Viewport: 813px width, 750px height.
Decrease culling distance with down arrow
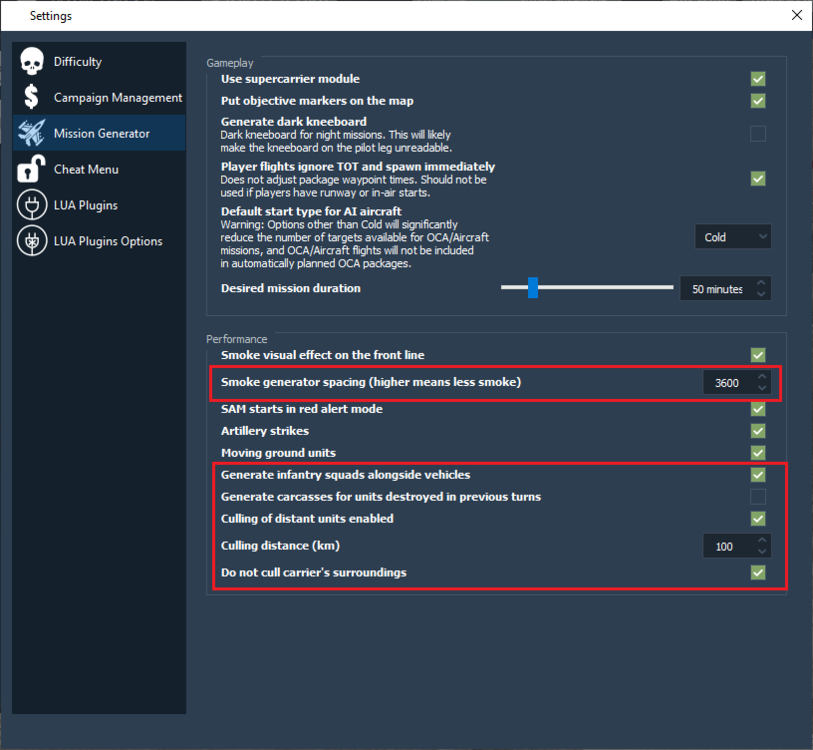coord(762,551)
